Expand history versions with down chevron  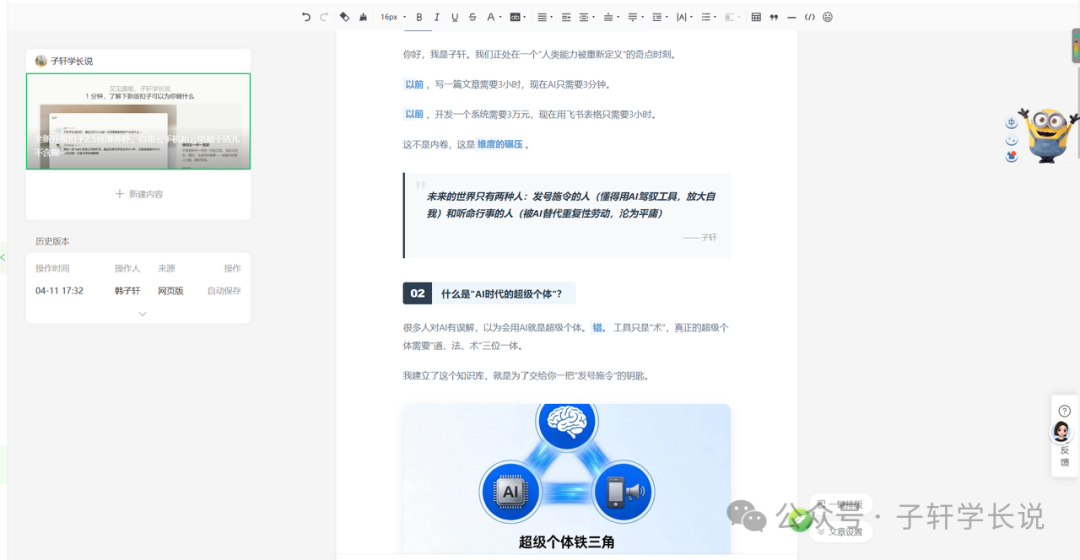(143, 314)
